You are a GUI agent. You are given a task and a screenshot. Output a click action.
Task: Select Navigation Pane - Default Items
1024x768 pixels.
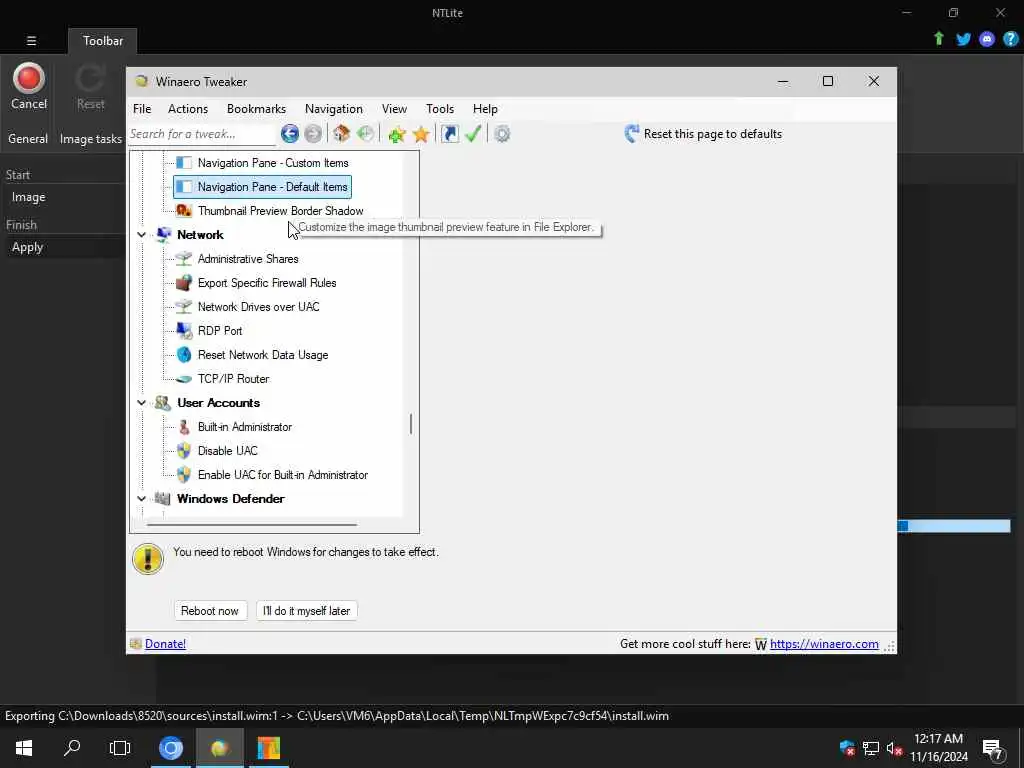pos(263,187)
